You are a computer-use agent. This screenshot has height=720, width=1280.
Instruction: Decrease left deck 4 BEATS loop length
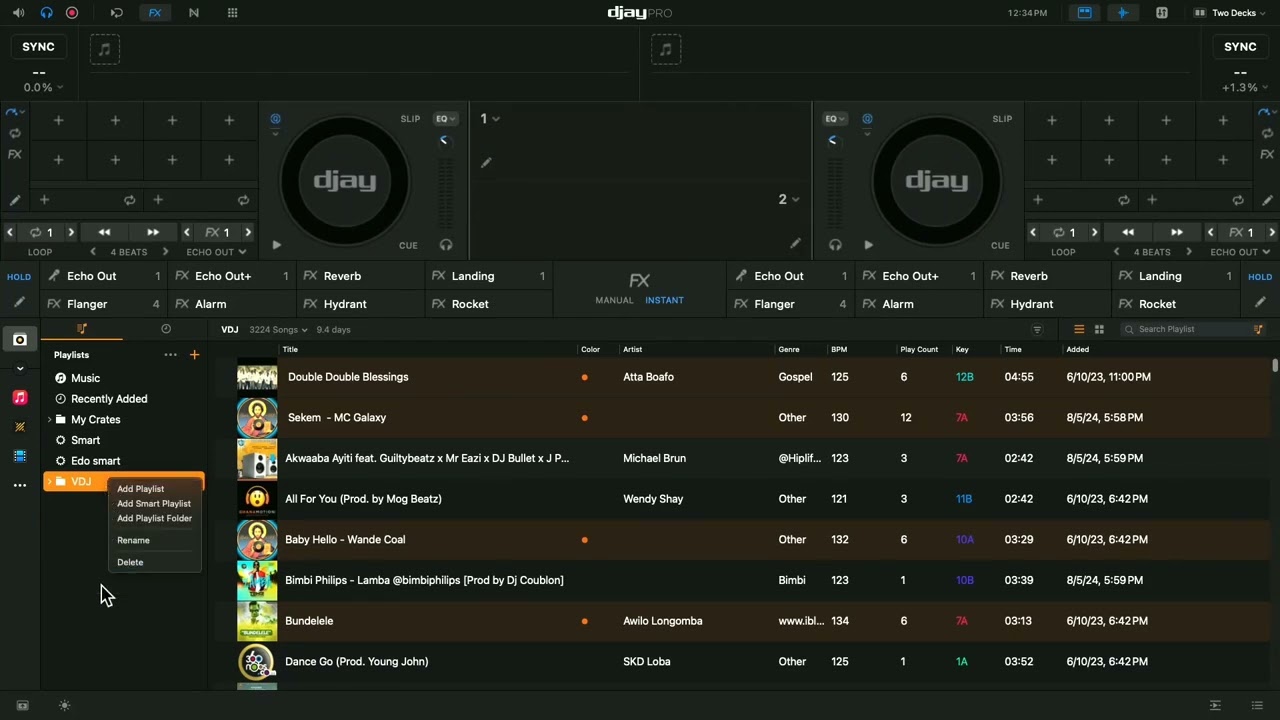pyautogui.click(x=93, y=252)
